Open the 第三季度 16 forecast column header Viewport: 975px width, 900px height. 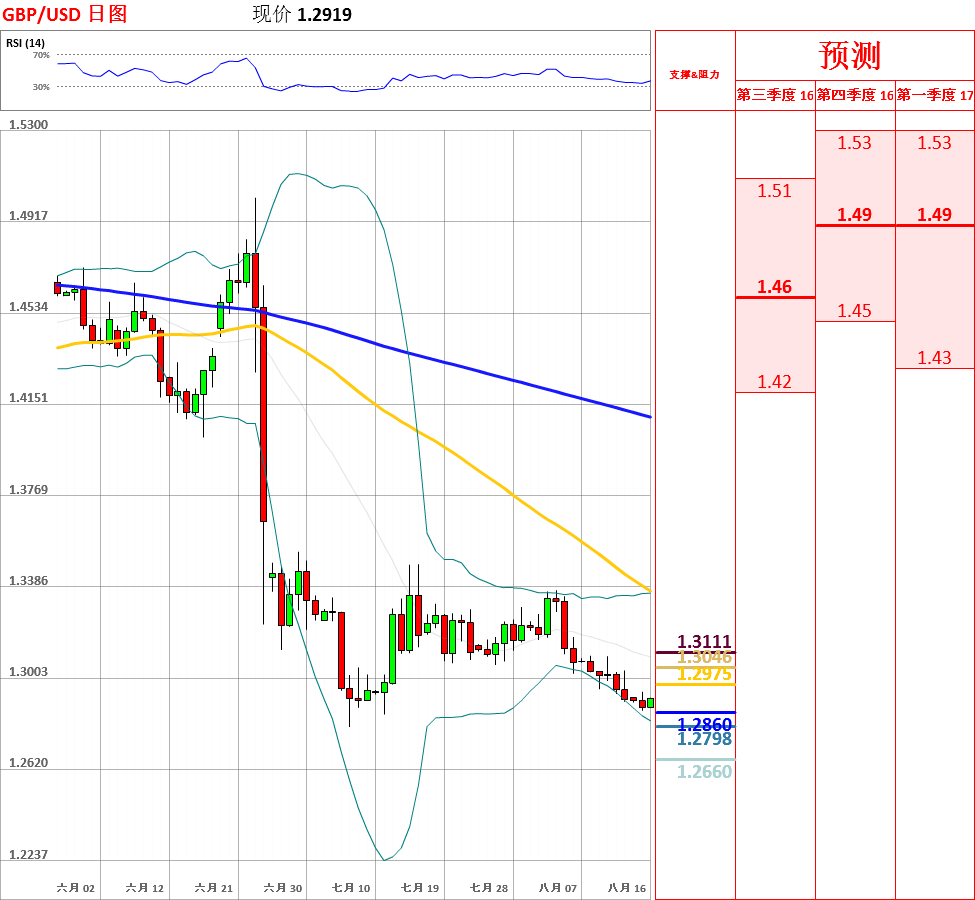tap(775, 95)
